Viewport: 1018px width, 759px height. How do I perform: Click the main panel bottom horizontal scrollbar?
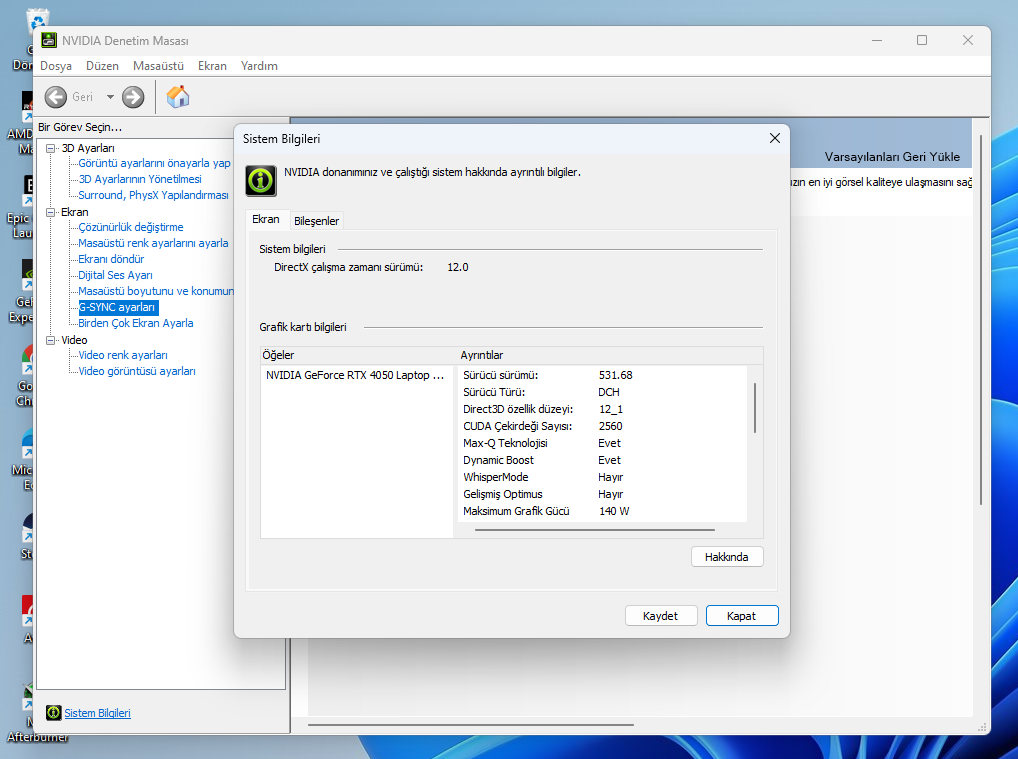tap(471, 725)
